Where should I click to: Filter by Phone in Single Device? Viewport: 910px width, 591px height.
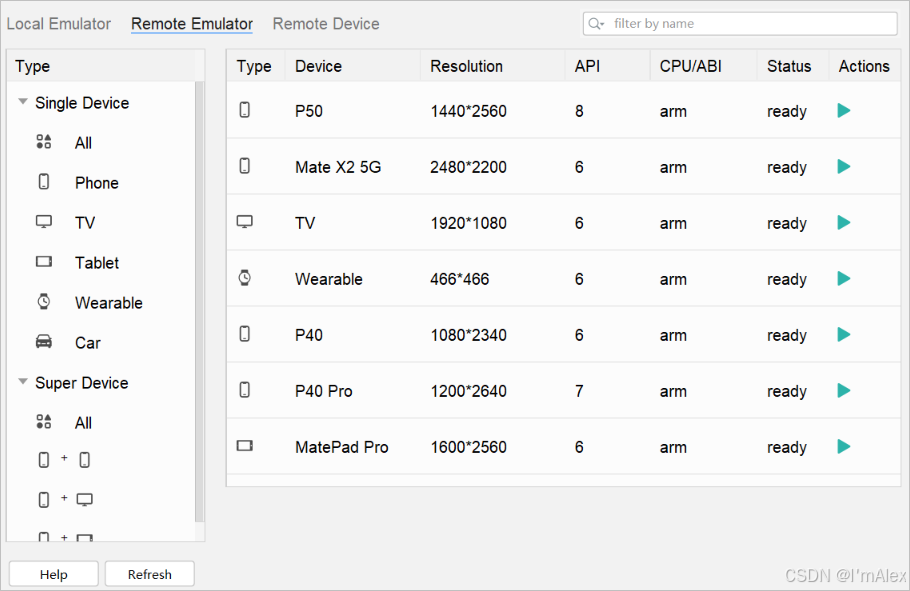(96, 183)
